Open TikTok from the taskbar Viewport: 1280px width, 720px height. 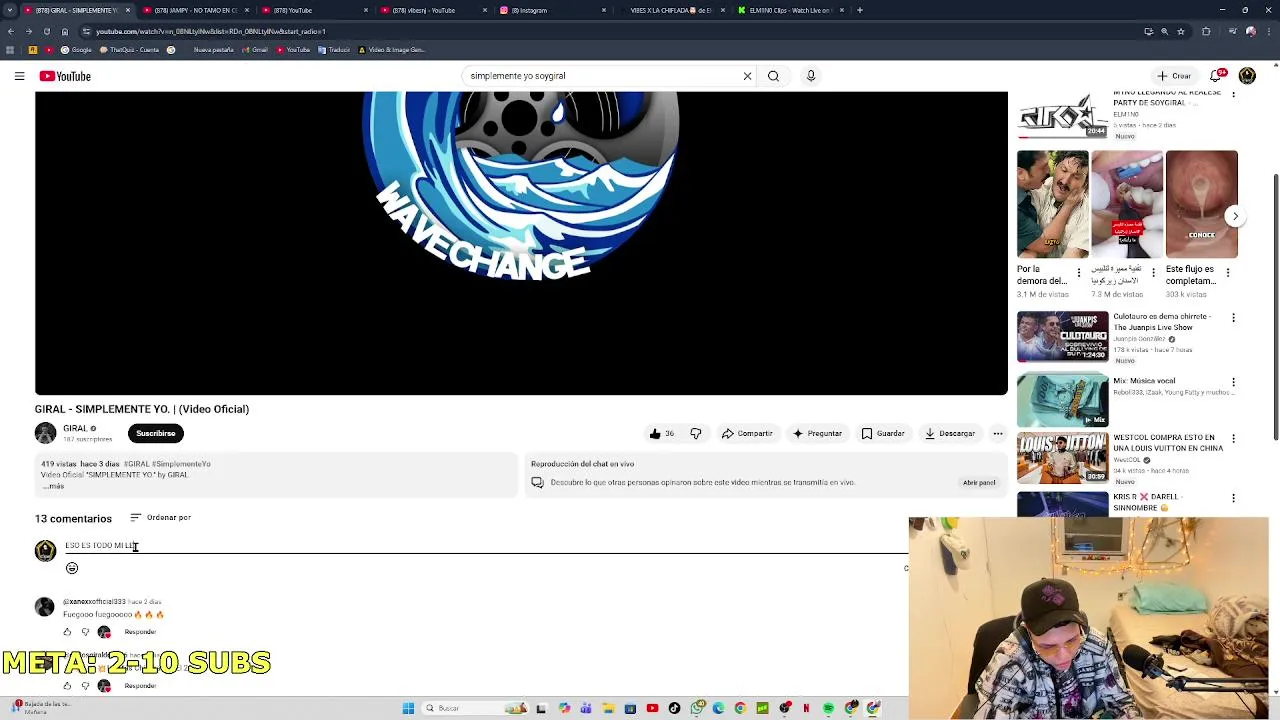(x=674, y=708)
